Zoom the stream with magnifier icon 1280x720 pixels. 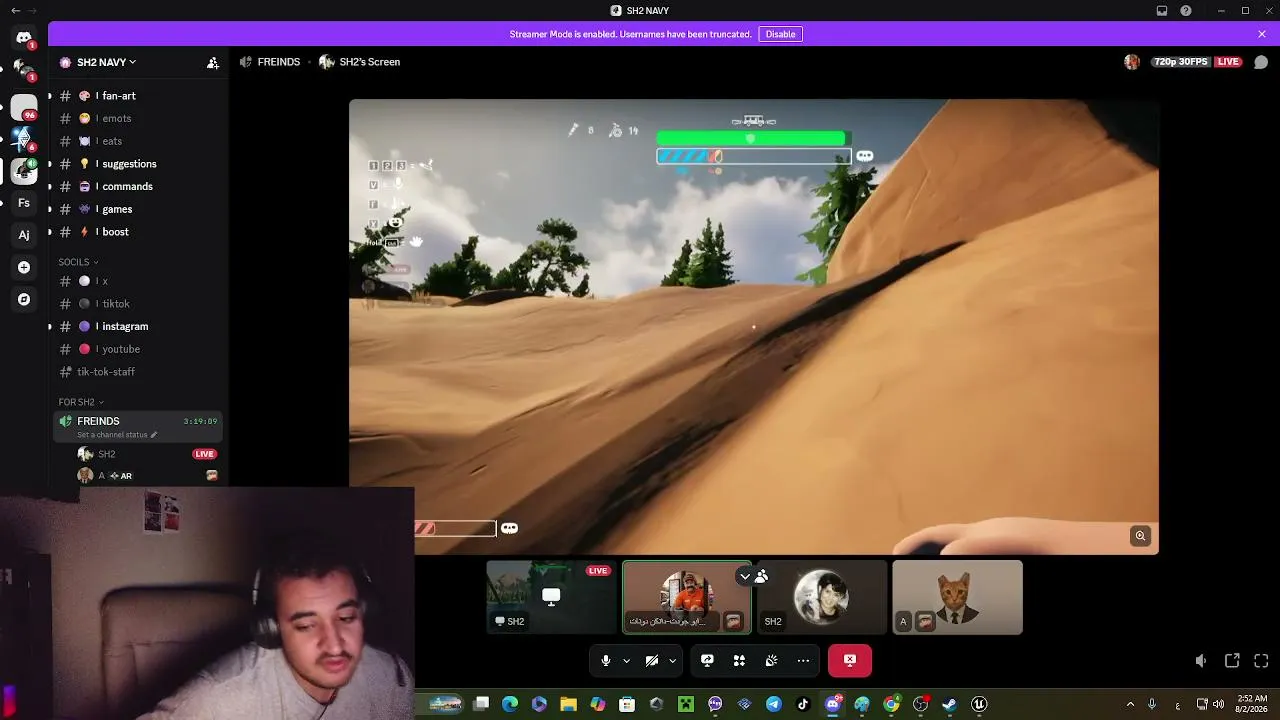[1140, 536]
